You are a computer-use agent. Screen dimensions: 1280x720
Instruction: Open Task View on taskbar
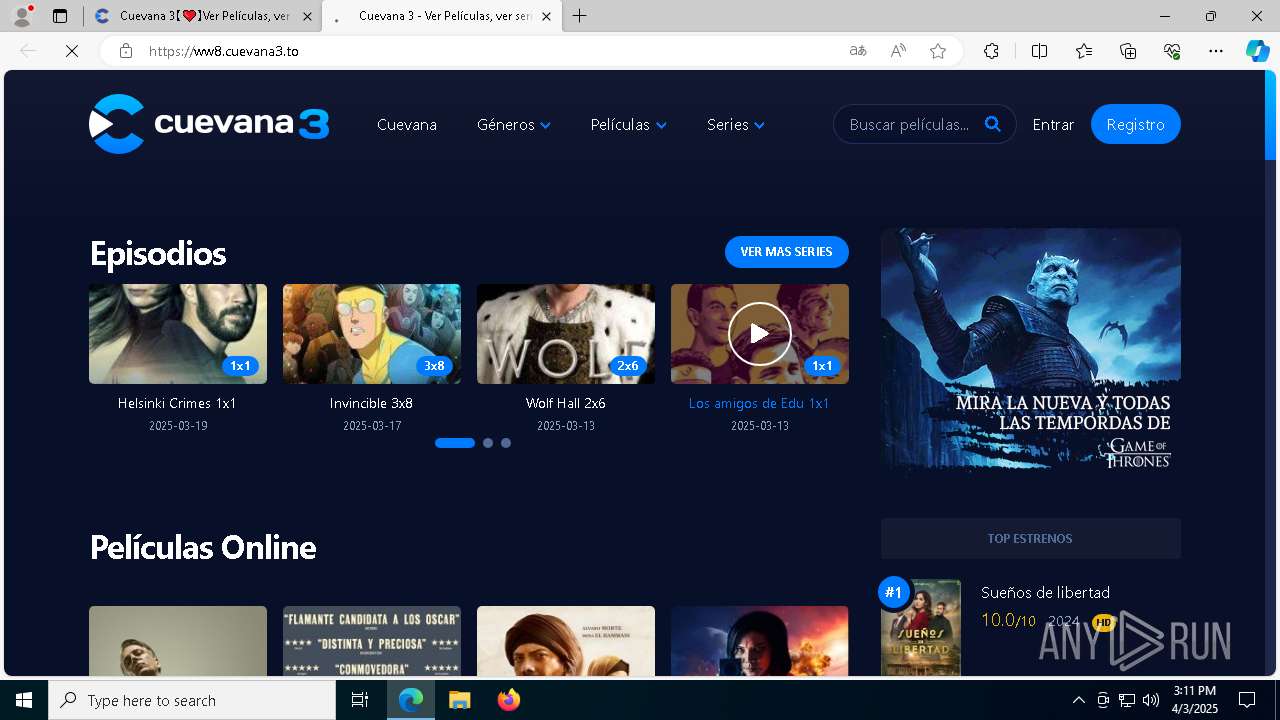(360, 700)
